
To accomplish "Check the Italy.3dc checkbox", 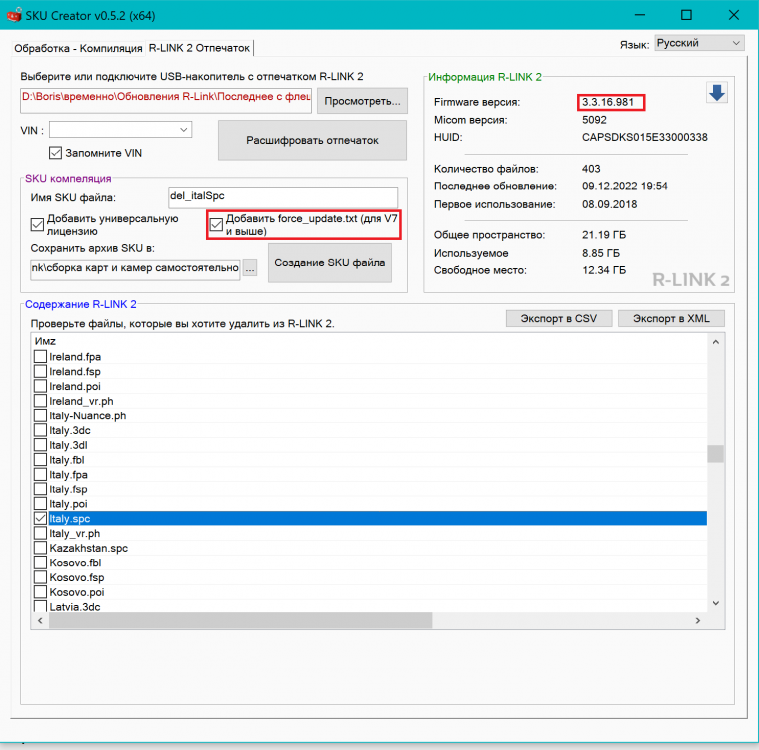I will pos(40,430).
